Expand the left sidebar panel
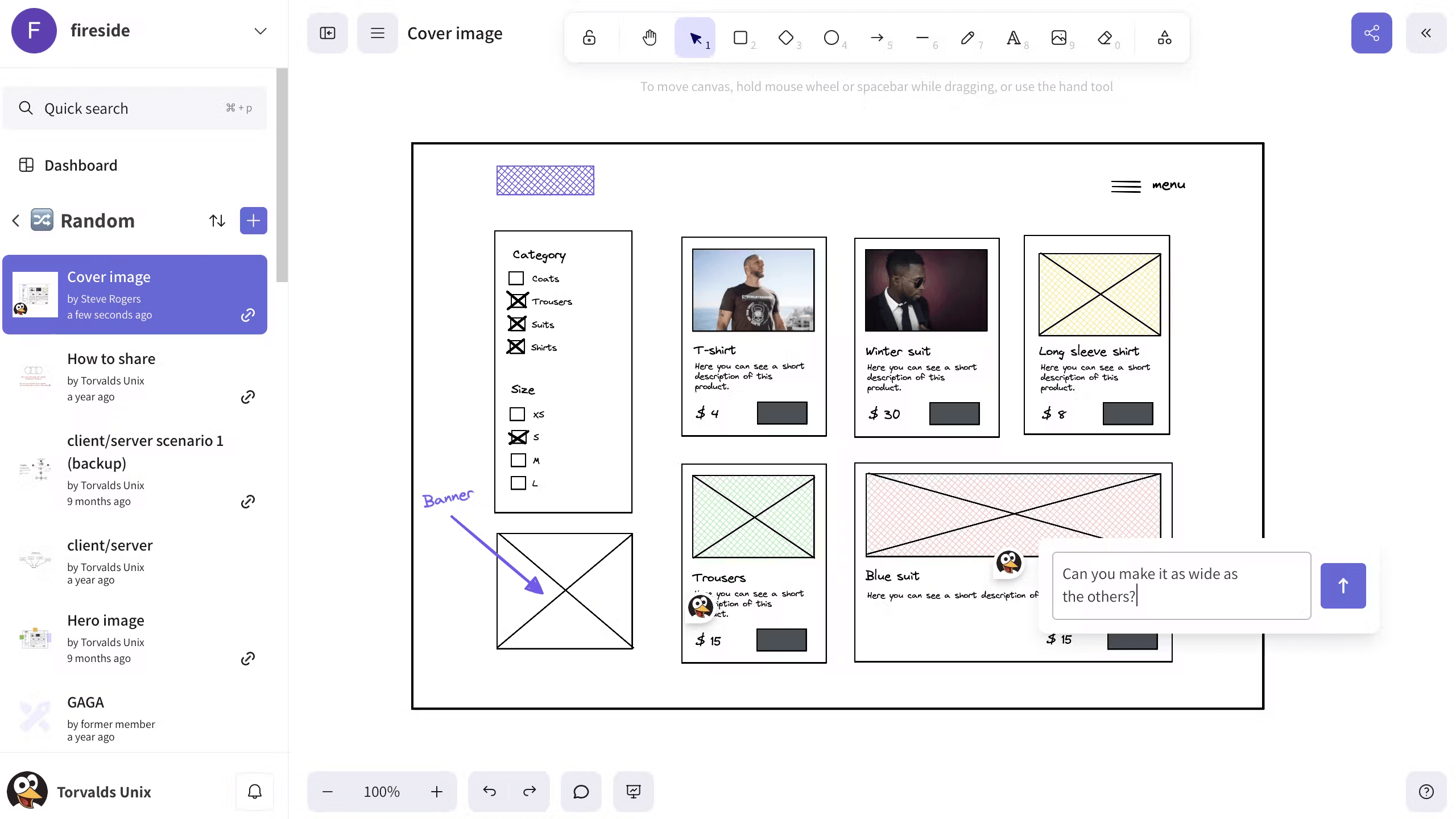Screen dimensions: 1456x819 point(327,33)
